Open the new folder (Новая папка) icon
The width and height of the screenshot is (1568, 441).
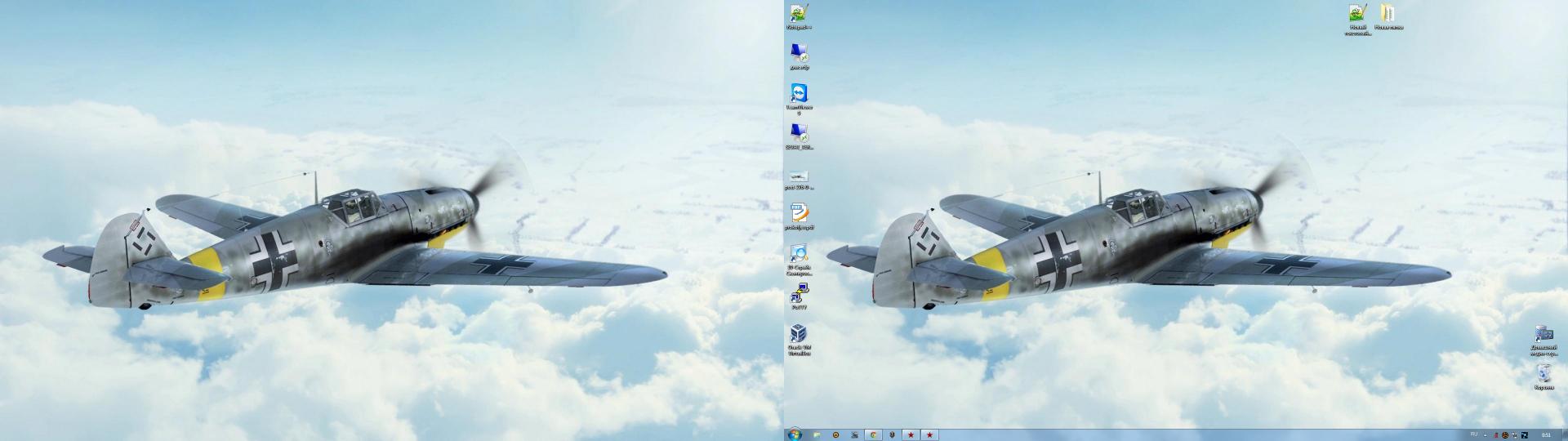[x=1388, y=16]
